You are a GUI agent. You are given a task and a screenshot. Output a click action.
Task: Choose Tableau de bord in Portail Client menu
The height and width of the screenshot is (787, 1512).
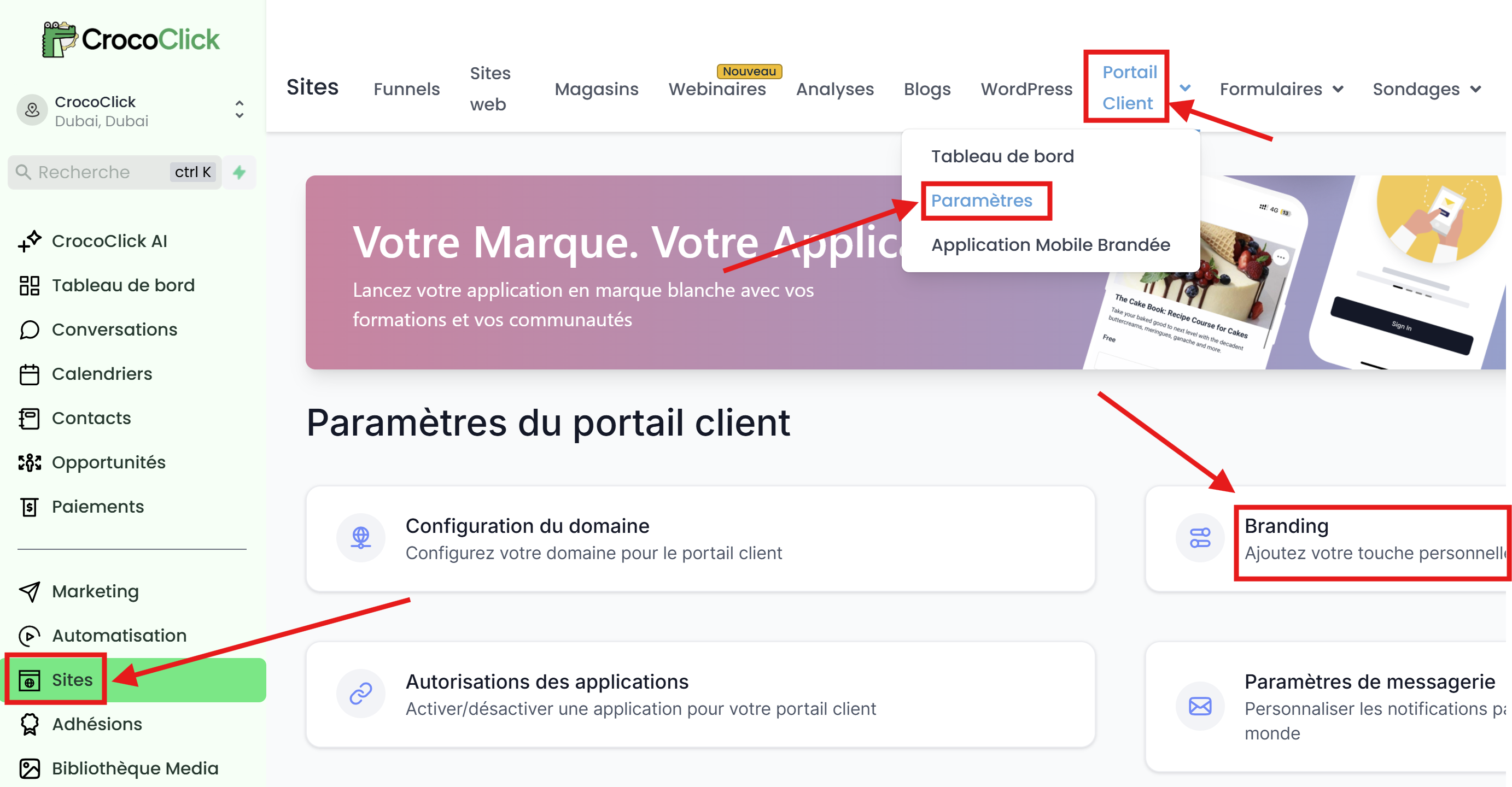point(1002,156)
